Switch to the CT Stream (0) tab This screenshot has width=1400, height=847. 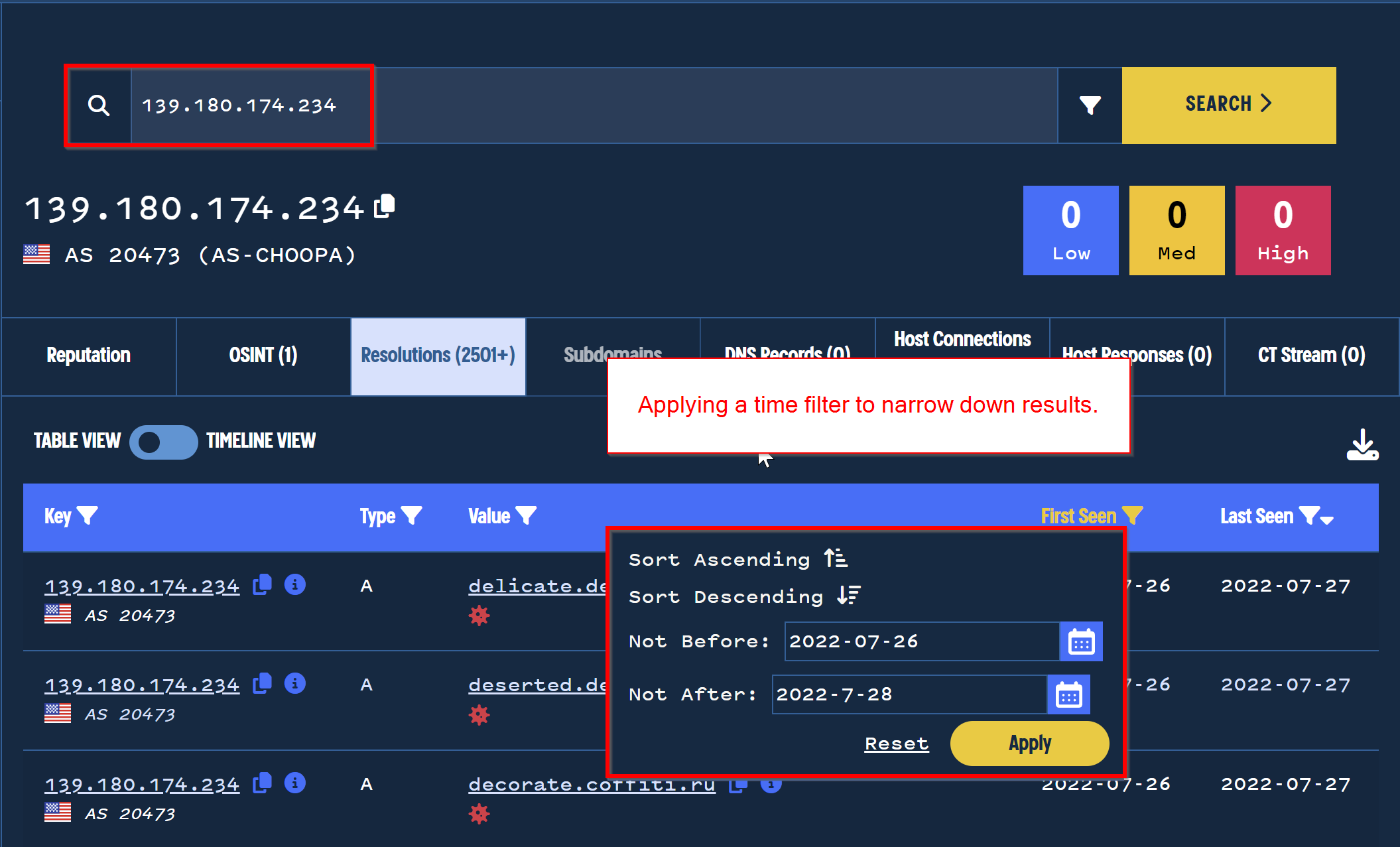pyautogui.click(x=1311, y=356)
